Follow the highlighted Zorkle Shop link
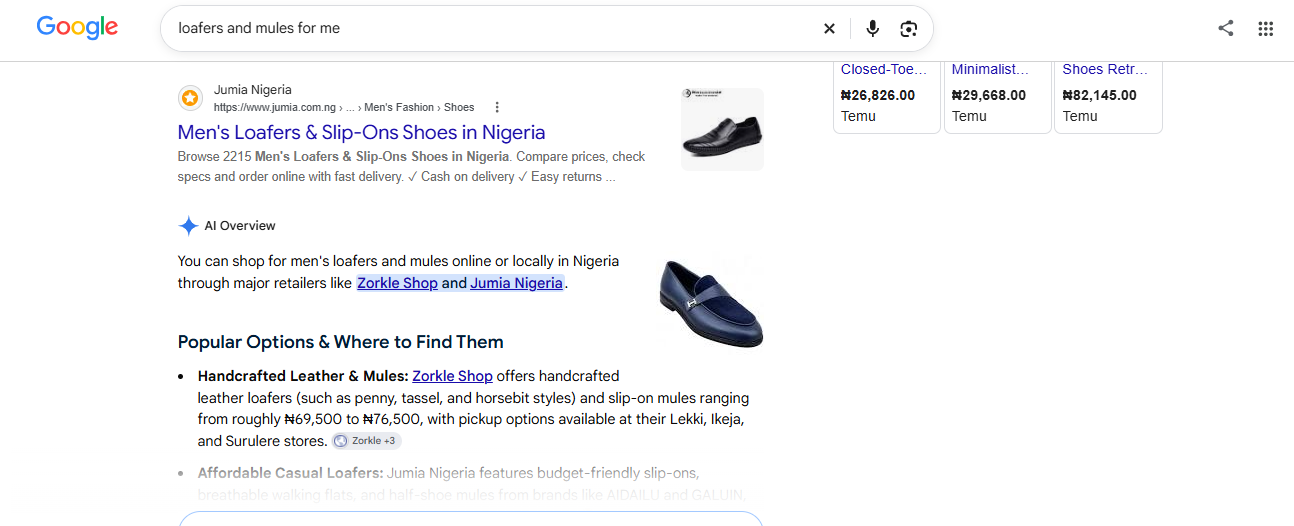 [x=397, y=283]
